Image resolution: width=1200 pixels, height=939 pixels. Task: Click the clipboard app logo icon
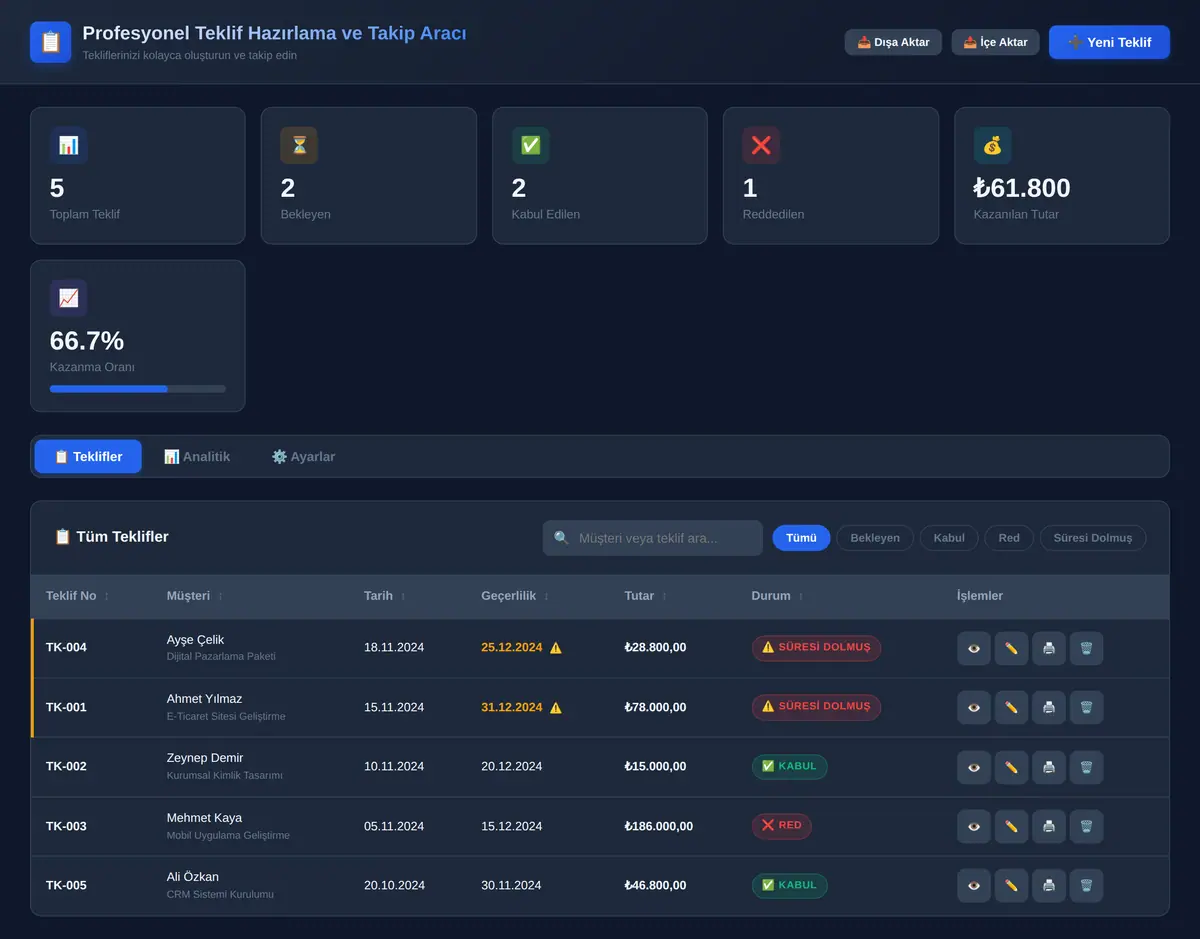[x=51, y=42]
